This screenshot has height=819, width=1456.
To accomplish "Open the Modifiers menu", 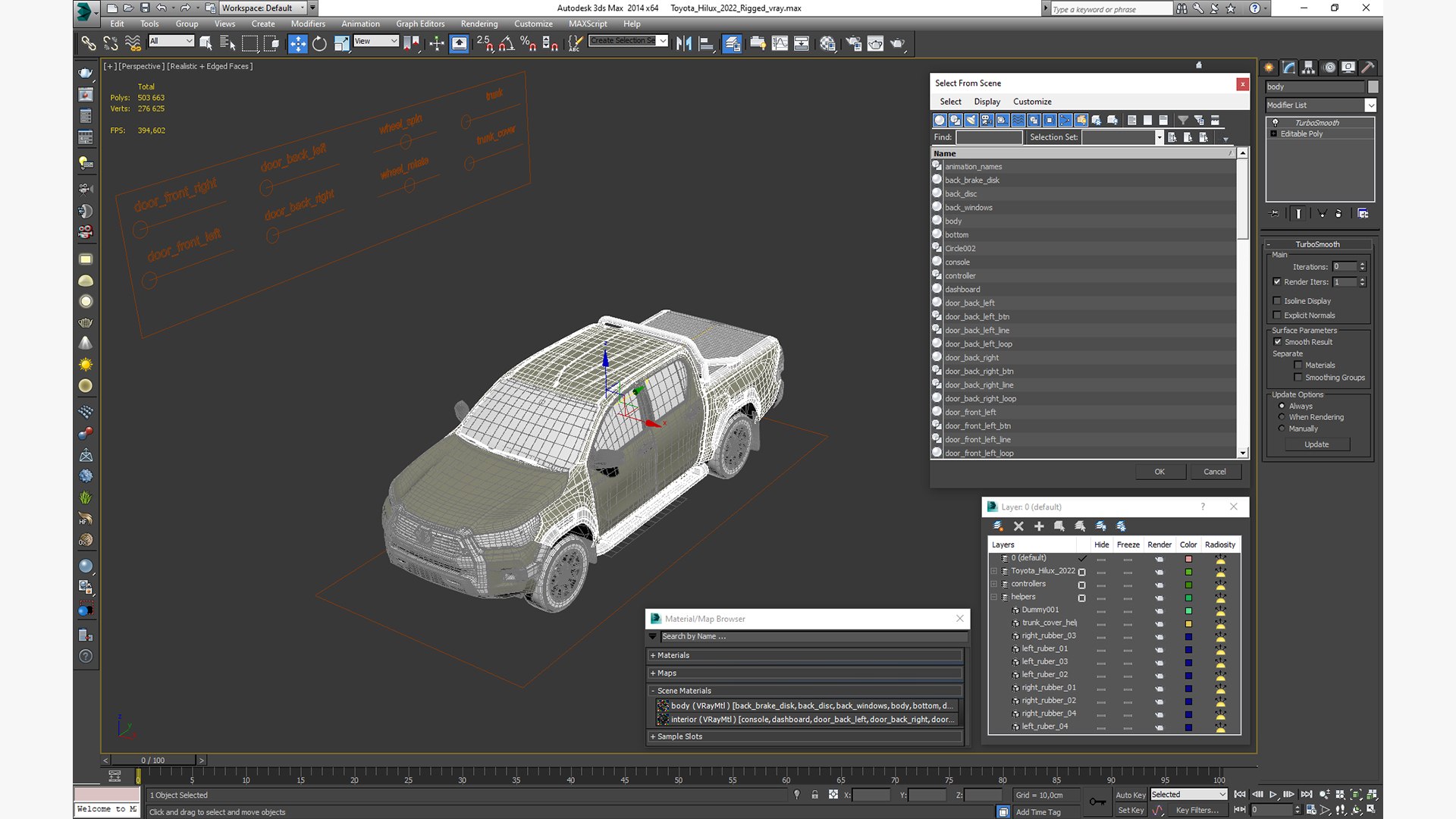I will point(308,24).
